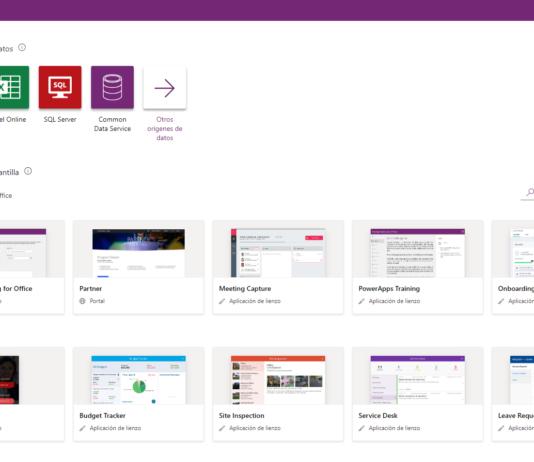
Task: Open the Partner template thumbnail
Action: tap(139, 253)
